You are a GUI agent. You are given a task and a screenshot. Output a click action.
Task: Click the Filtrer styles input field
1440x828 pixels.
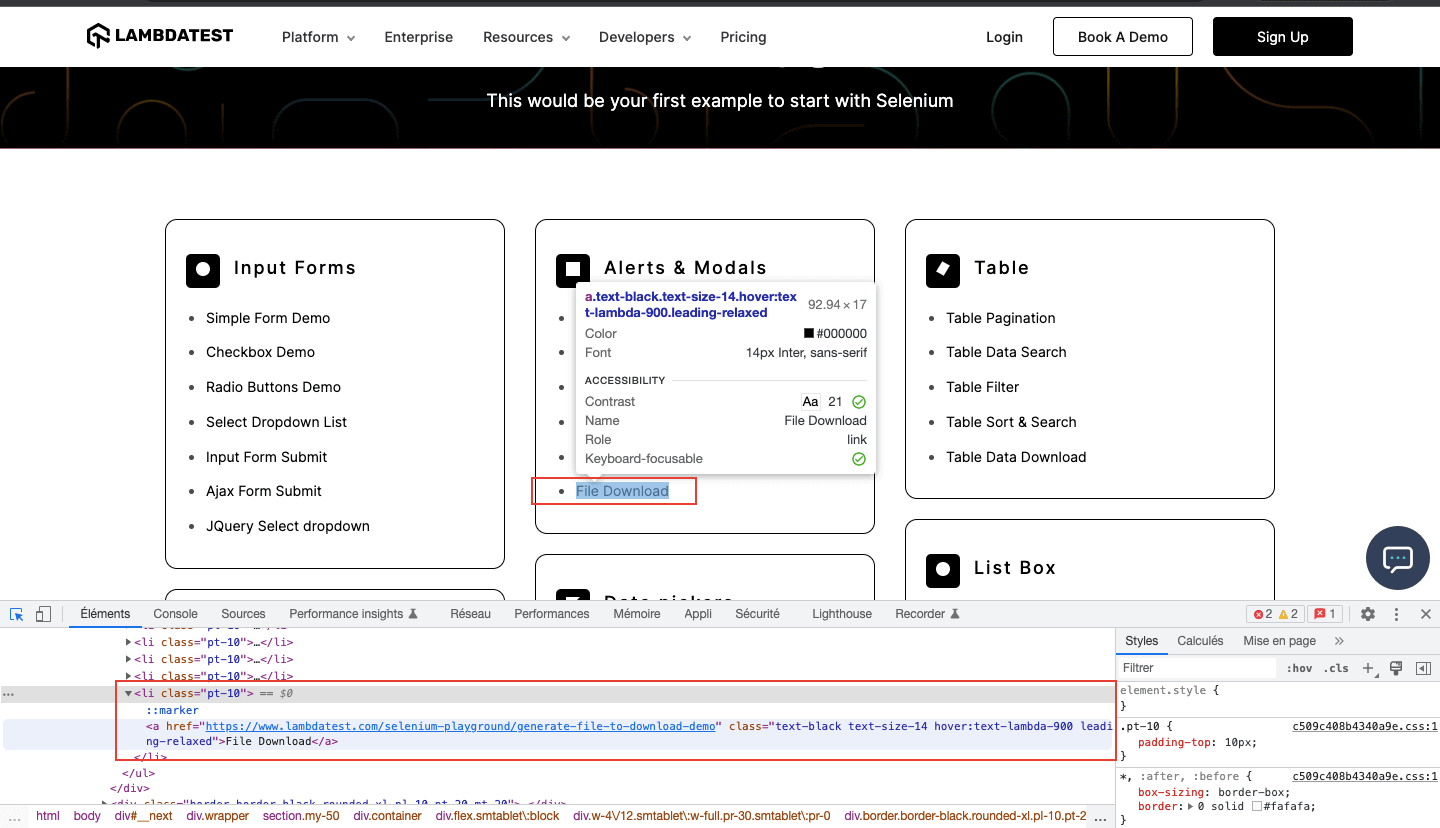click(x=1196, y=668)
